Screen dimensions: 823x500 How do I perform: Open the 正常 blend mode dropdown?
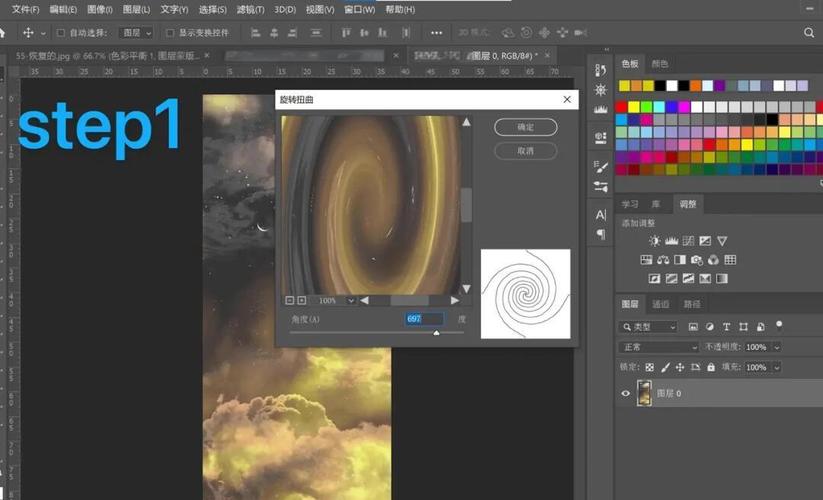[x=659, y=347]
